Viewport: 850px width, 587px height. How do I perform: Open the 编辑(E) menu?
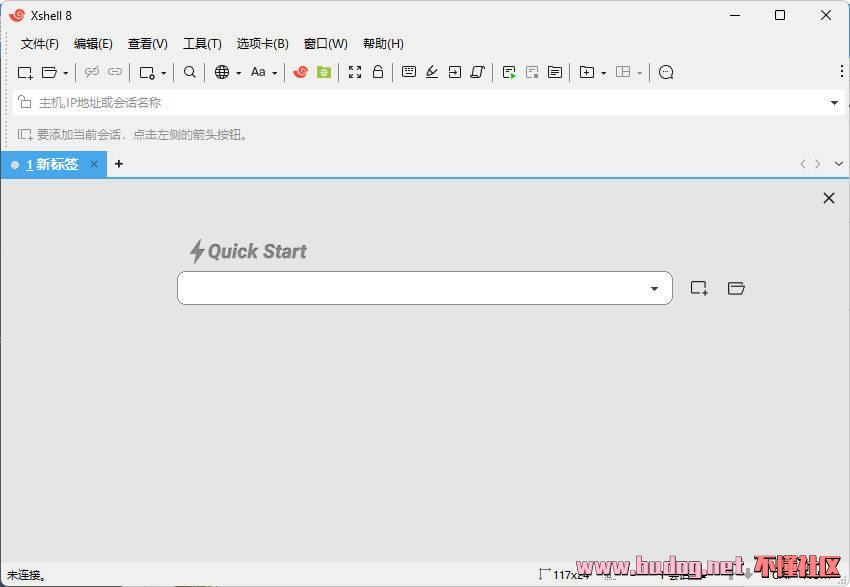pos(93,44)
